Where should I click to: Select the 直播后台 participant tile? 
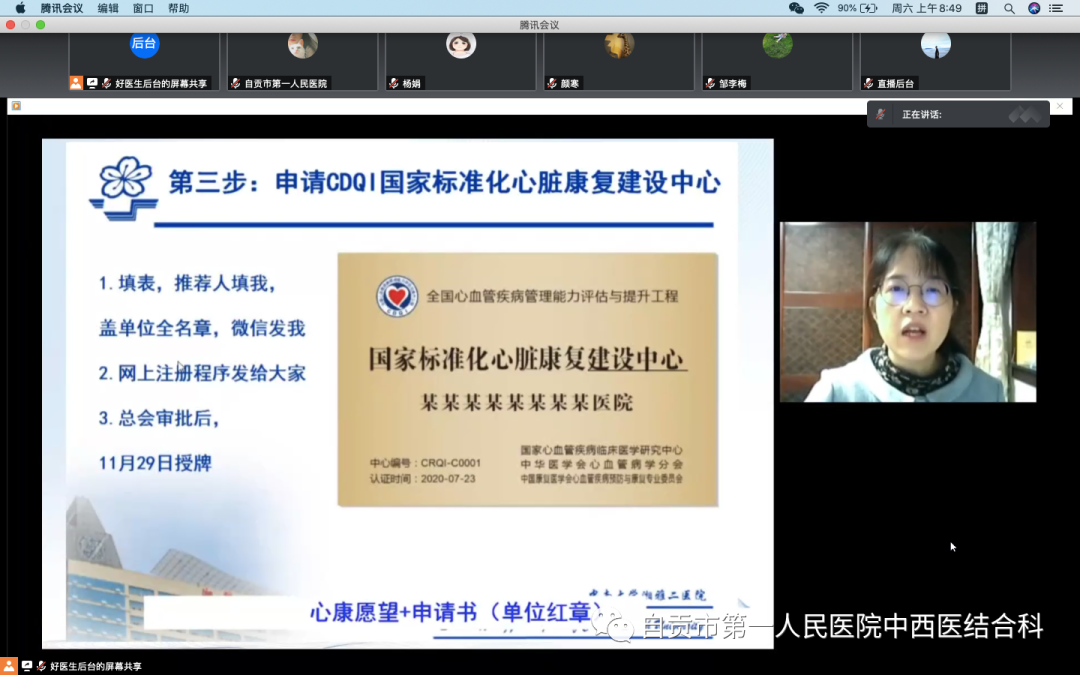(x=935, y=53)
